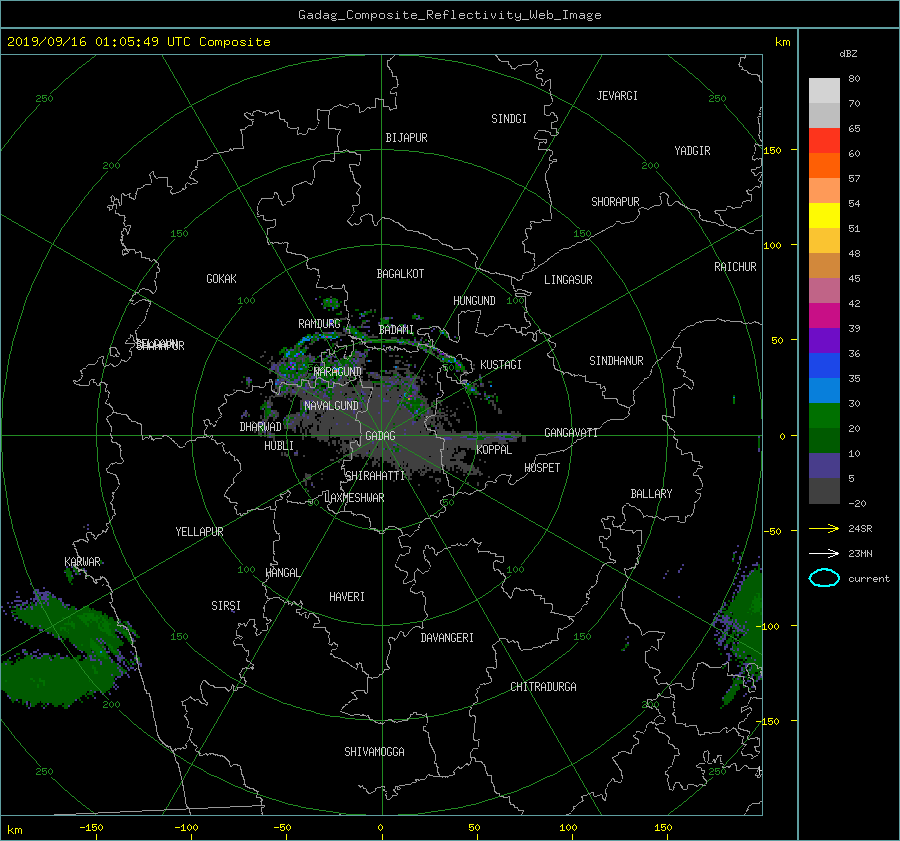The height and width of the screenshot is (841, 900).
Task: Click the HANGAL city label
Action: pos(282,573)
